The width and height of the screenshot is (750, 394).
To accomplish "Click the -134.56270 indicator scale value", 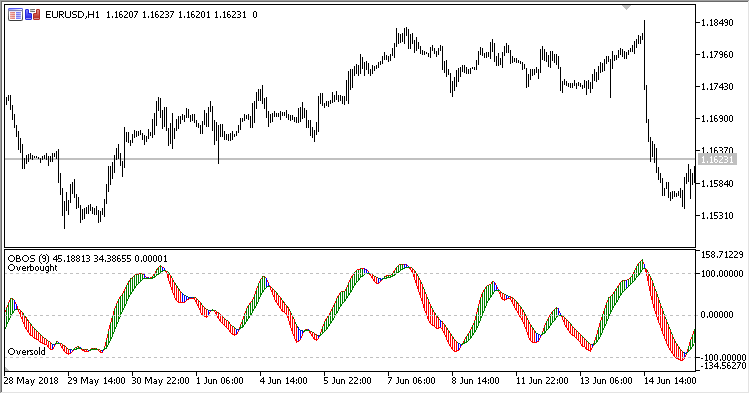I will [722, 366].
